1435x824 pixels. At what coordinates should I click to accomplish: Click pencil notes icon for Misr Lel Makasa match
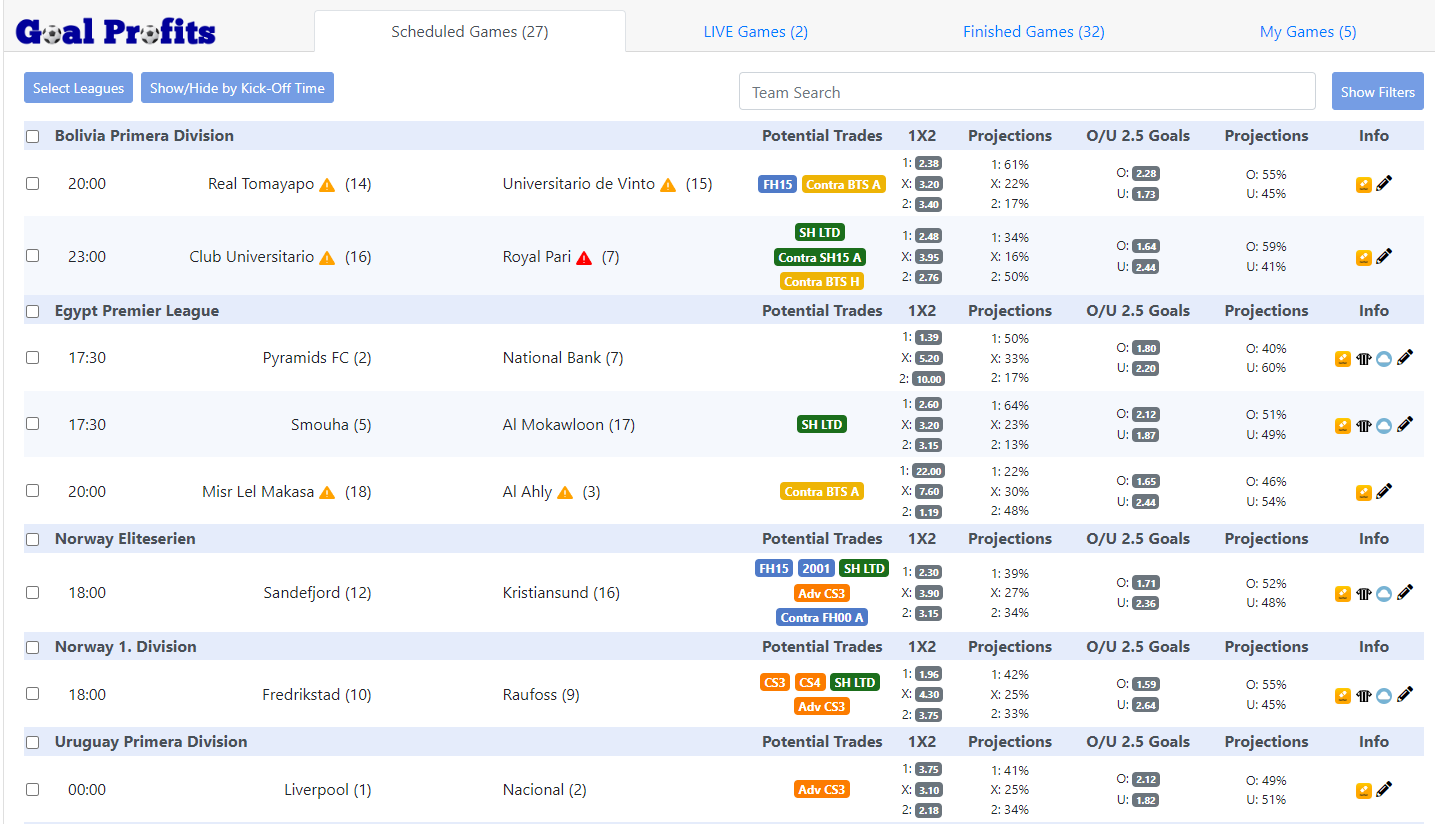pos(1384,491)
